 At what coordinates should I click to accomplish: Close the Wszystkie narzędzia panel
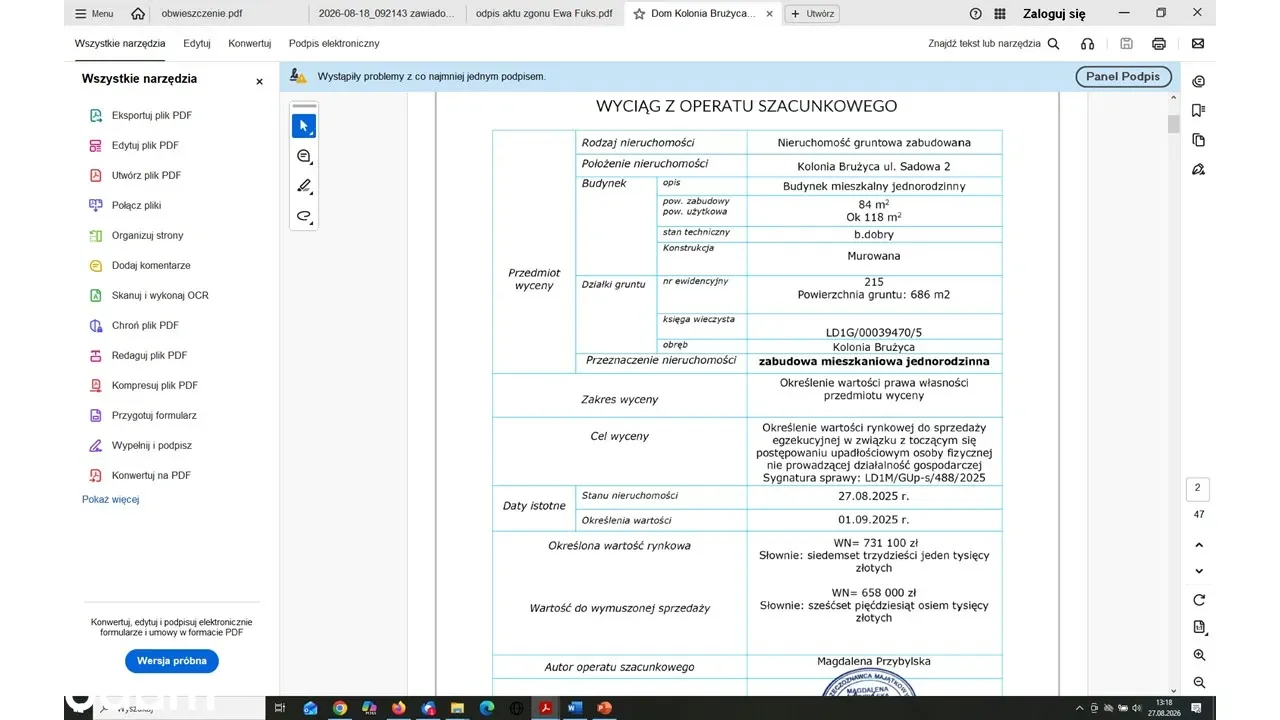click(x=260, y=81)
